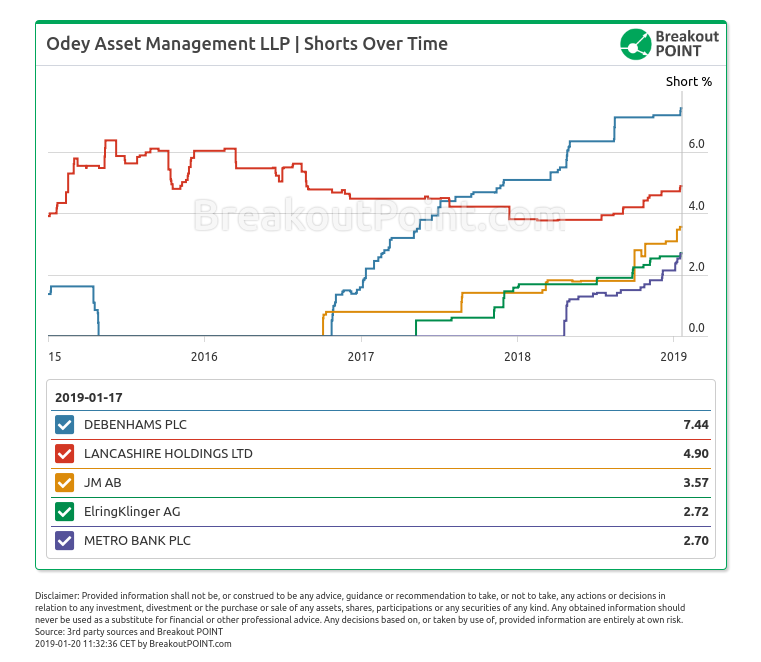Toggle the JM AB orange checkbox
Screen dimensions: 761x662
(x=65, y=483)
